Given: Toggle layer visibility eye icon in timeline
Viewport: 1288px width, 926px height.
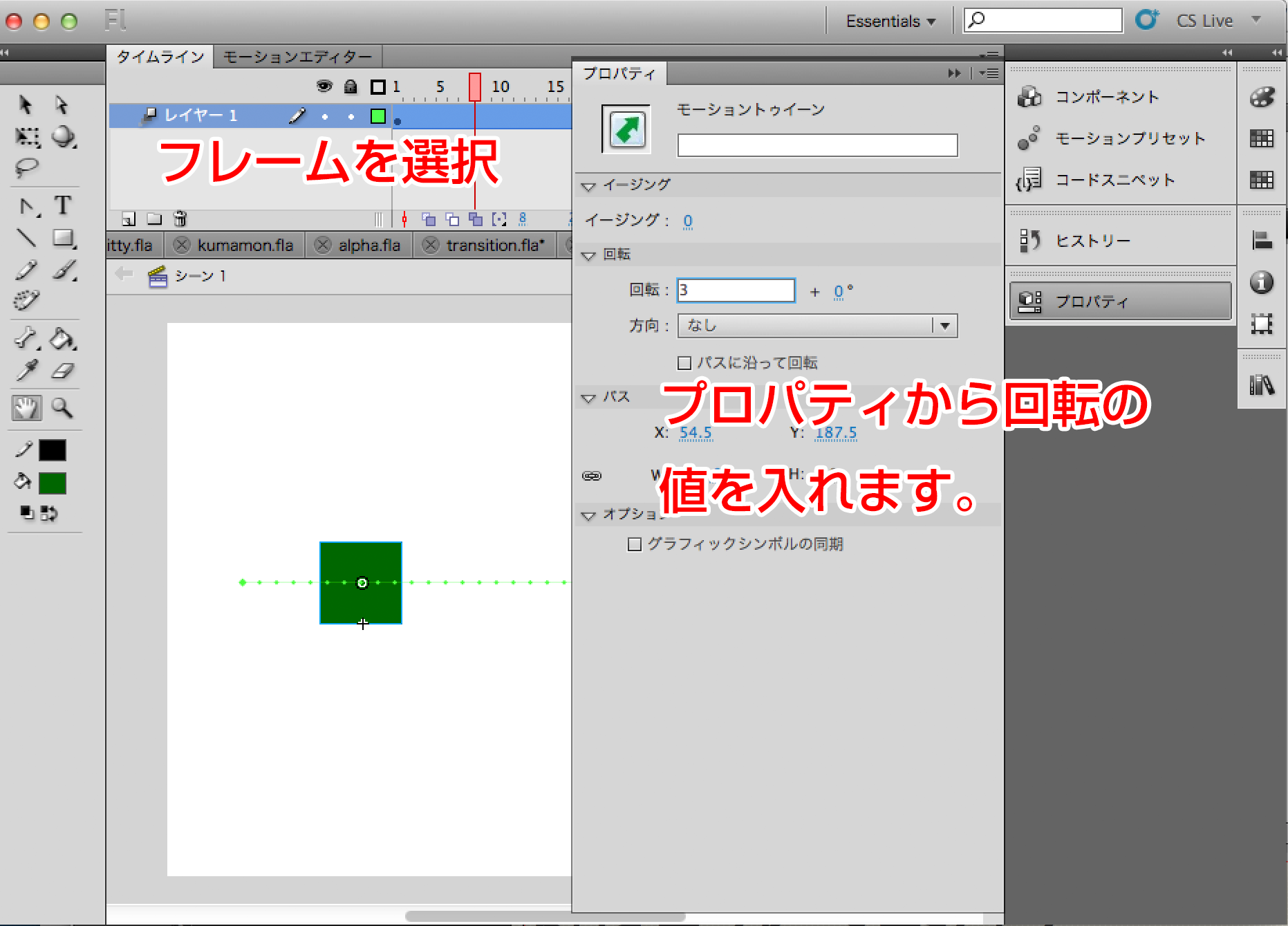Looking at the screenshot, I should tap(324, 86).
